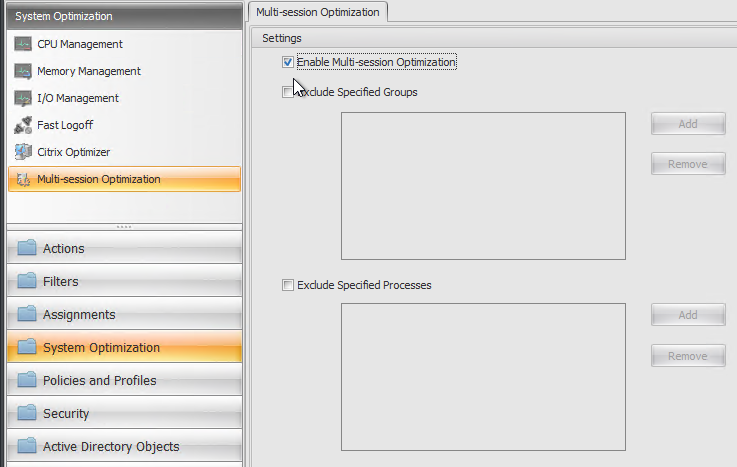Image resolution: width=737 pixels, height=467 pixels.
Task: Expand the Policies and Profiles section
Action: (x=125, y=380)
